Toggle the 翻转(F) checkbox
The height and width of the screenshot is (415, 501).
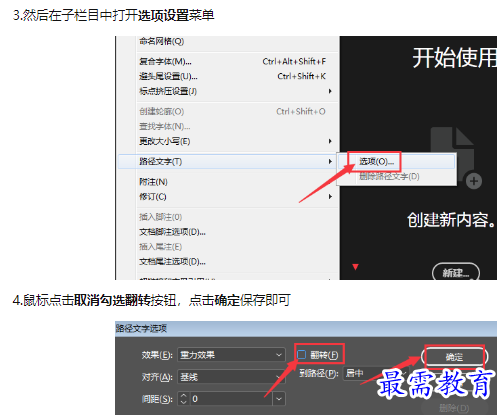(x=302, y=354)
